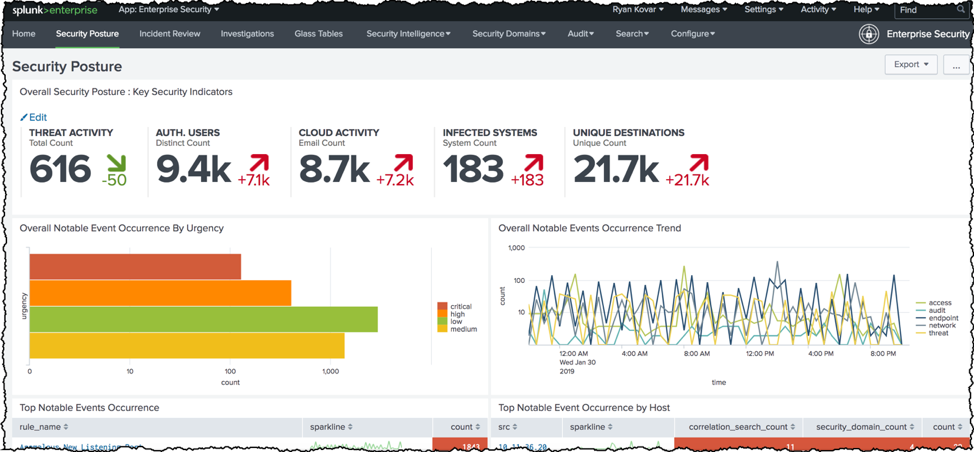This screenshot has height=452, width=974.
Task: Click the pencil Edit link
Action: (34, 117)
